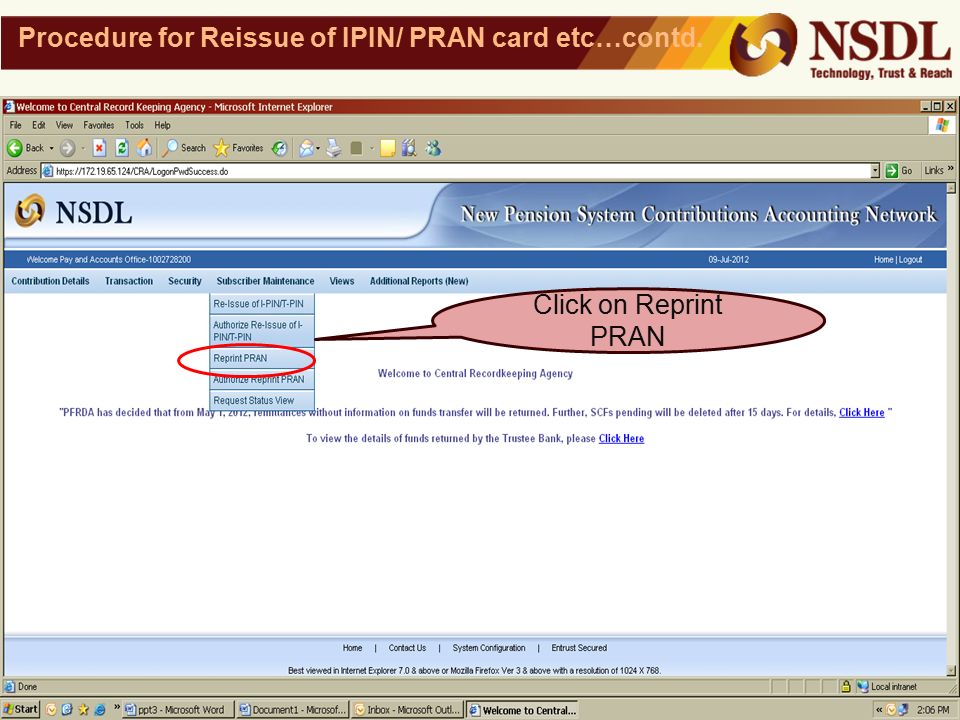Click Entrust Secured footer link
Viewport: 960px width, 720px height.
579,648
